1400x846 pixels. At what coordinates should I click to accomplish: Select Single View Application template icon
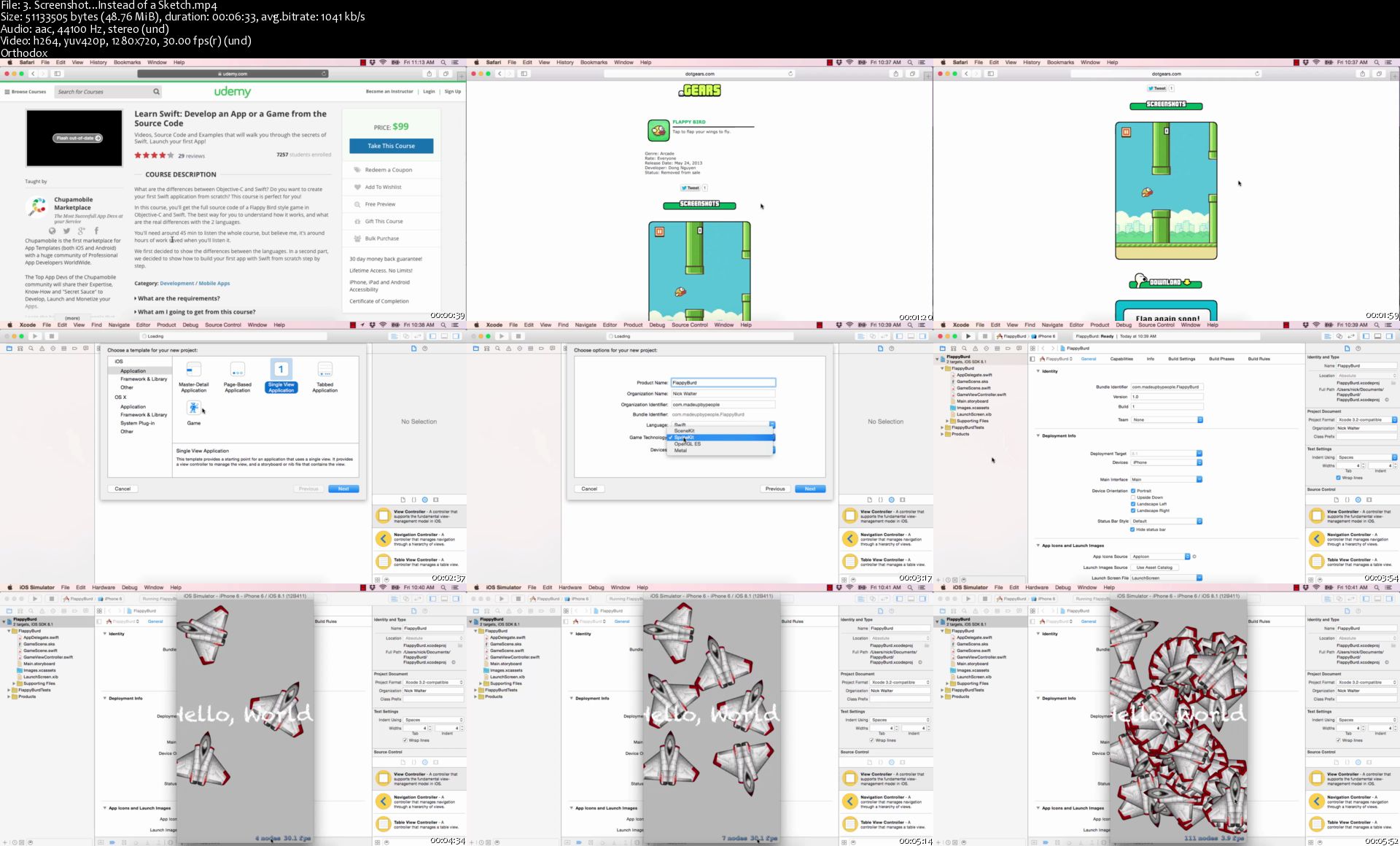281,370
